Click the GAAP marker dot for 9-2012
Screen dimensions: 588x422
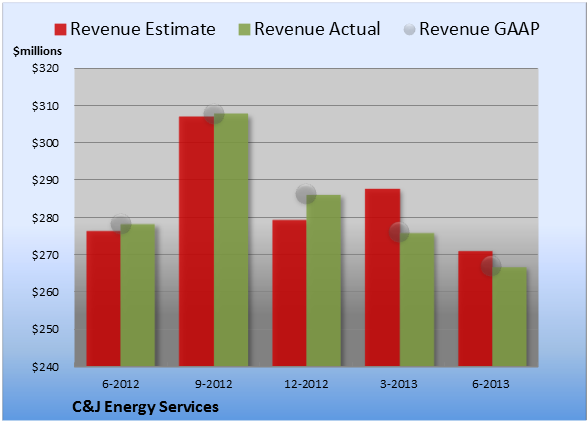click(x=214, y=114)
